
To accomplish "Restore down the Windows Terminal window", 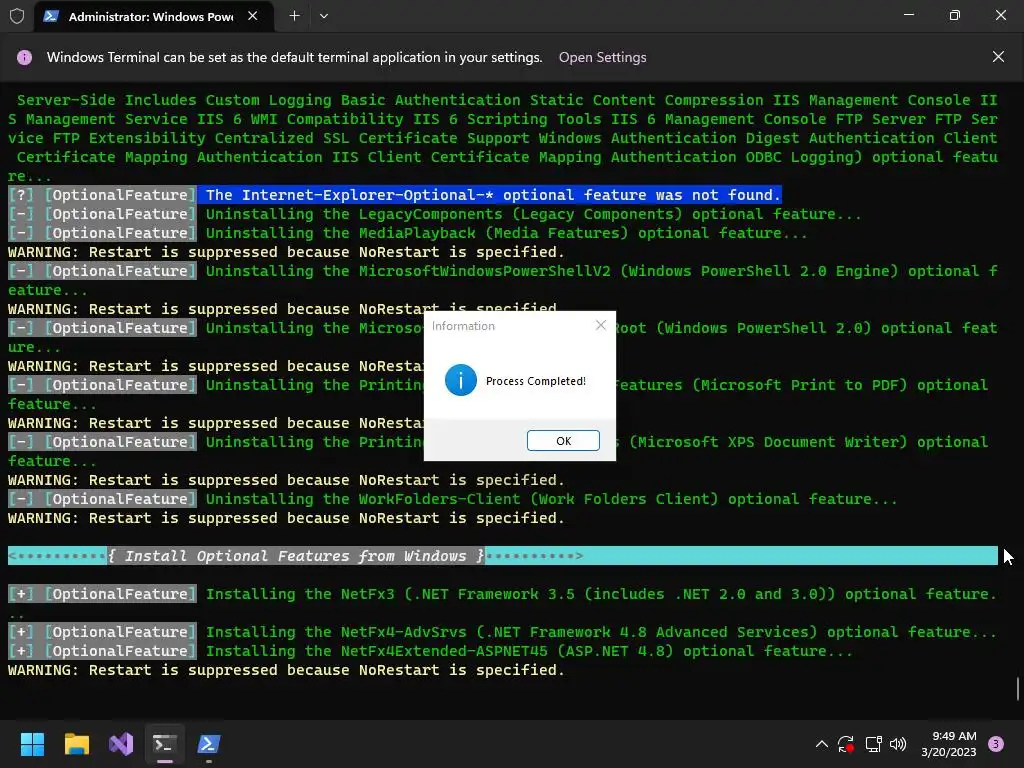I will click(954, 15).
